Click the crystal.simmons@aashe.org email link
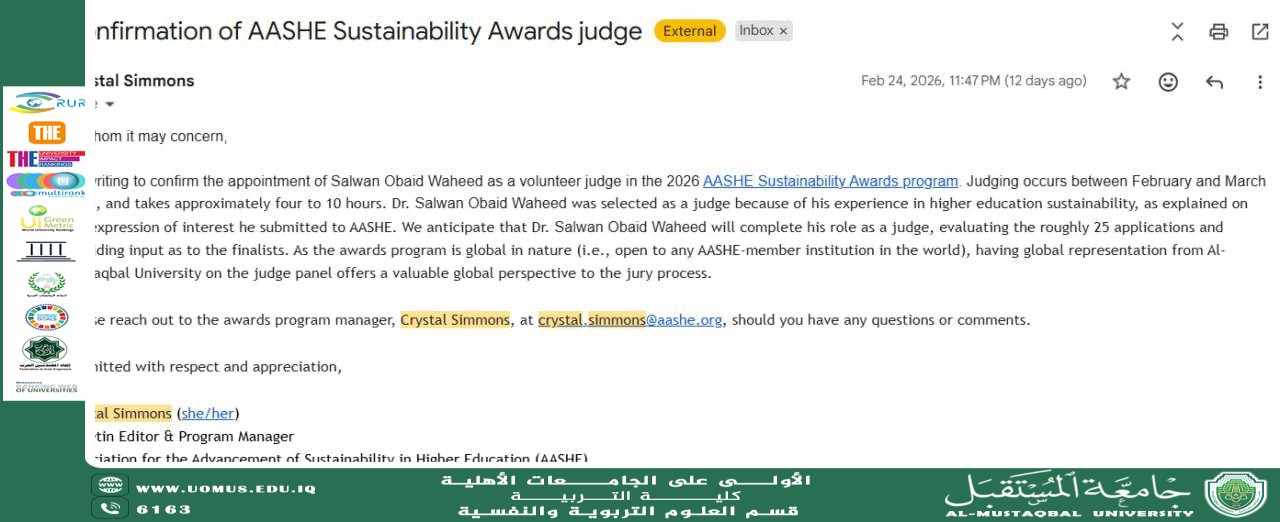This screenshot has width=1280, height=522. (x=629, y=320)
